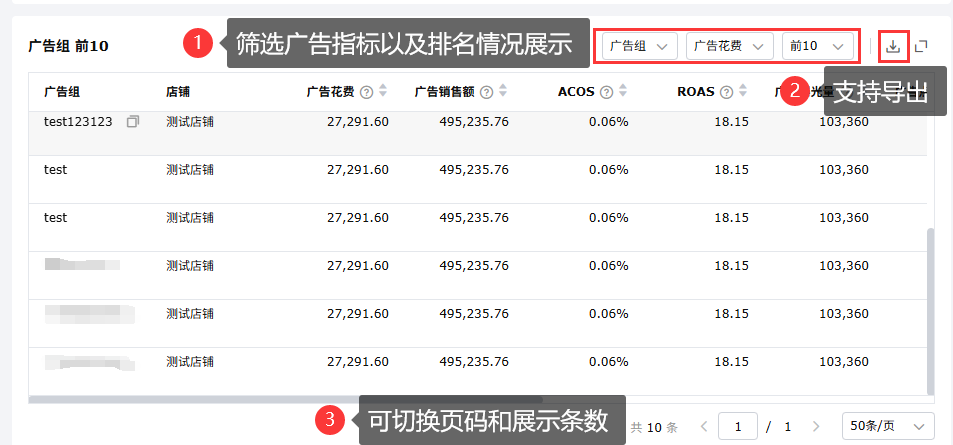Open the 前10 ranking dropdown
The image size is (953, 445).
click(x=819, y=46)
